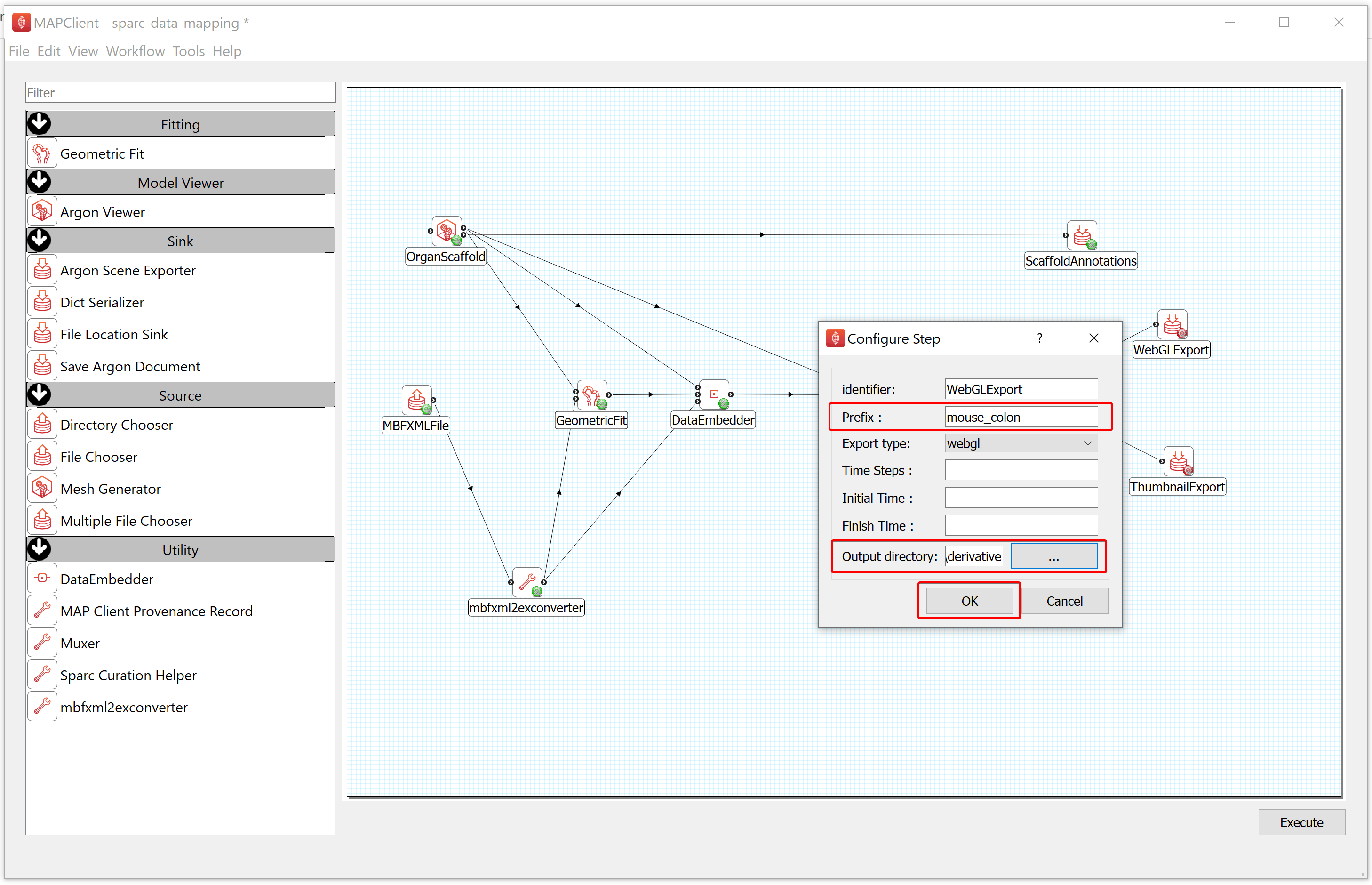Select the Dict Serializer icon
Screen dimensions: 1372x885
tap(42, 302)
